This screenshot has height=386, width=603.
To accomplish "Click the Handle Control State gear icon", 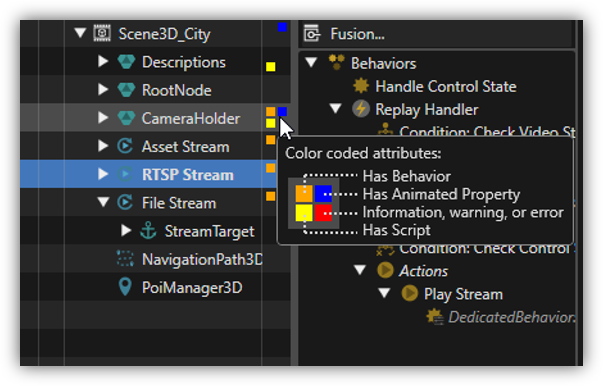I will point(361,86).
